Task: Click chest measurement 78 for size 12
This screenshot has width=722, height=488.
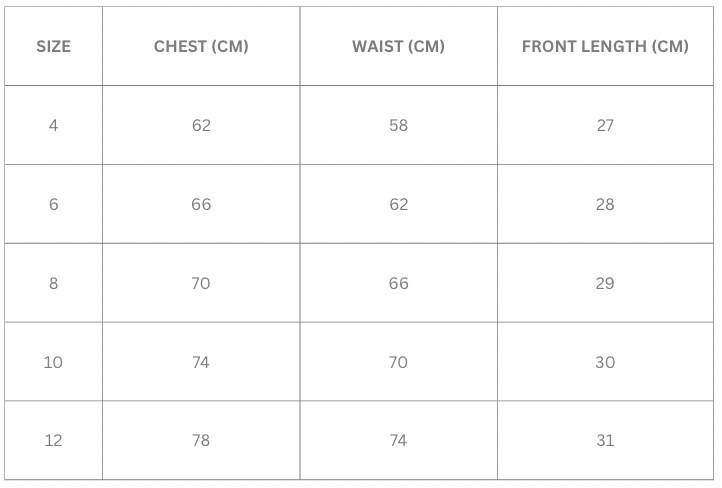Action: 201,440
